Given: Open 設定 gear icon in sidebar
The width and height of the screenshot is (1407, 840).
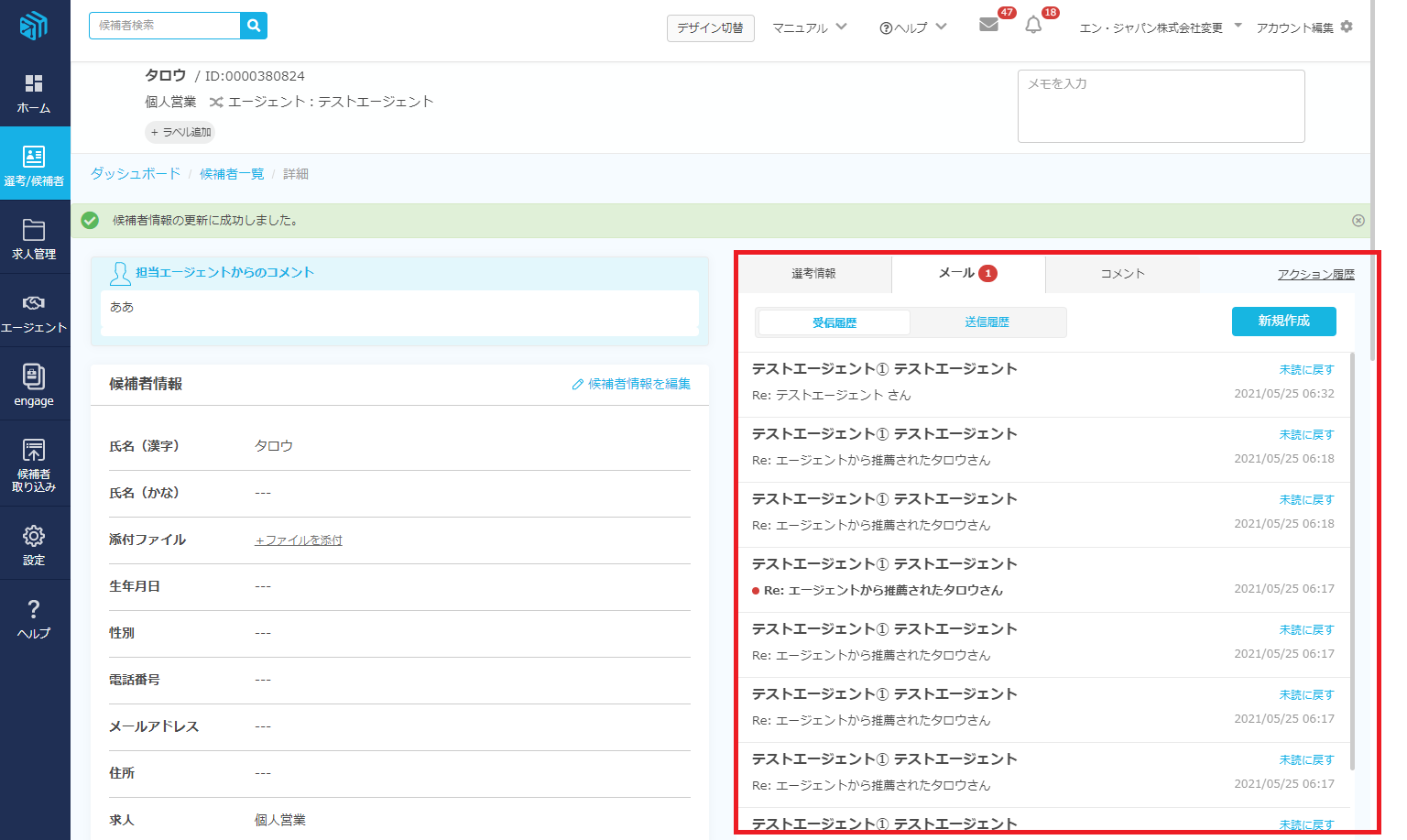Looking at the screenshot, I should (34, 545).
